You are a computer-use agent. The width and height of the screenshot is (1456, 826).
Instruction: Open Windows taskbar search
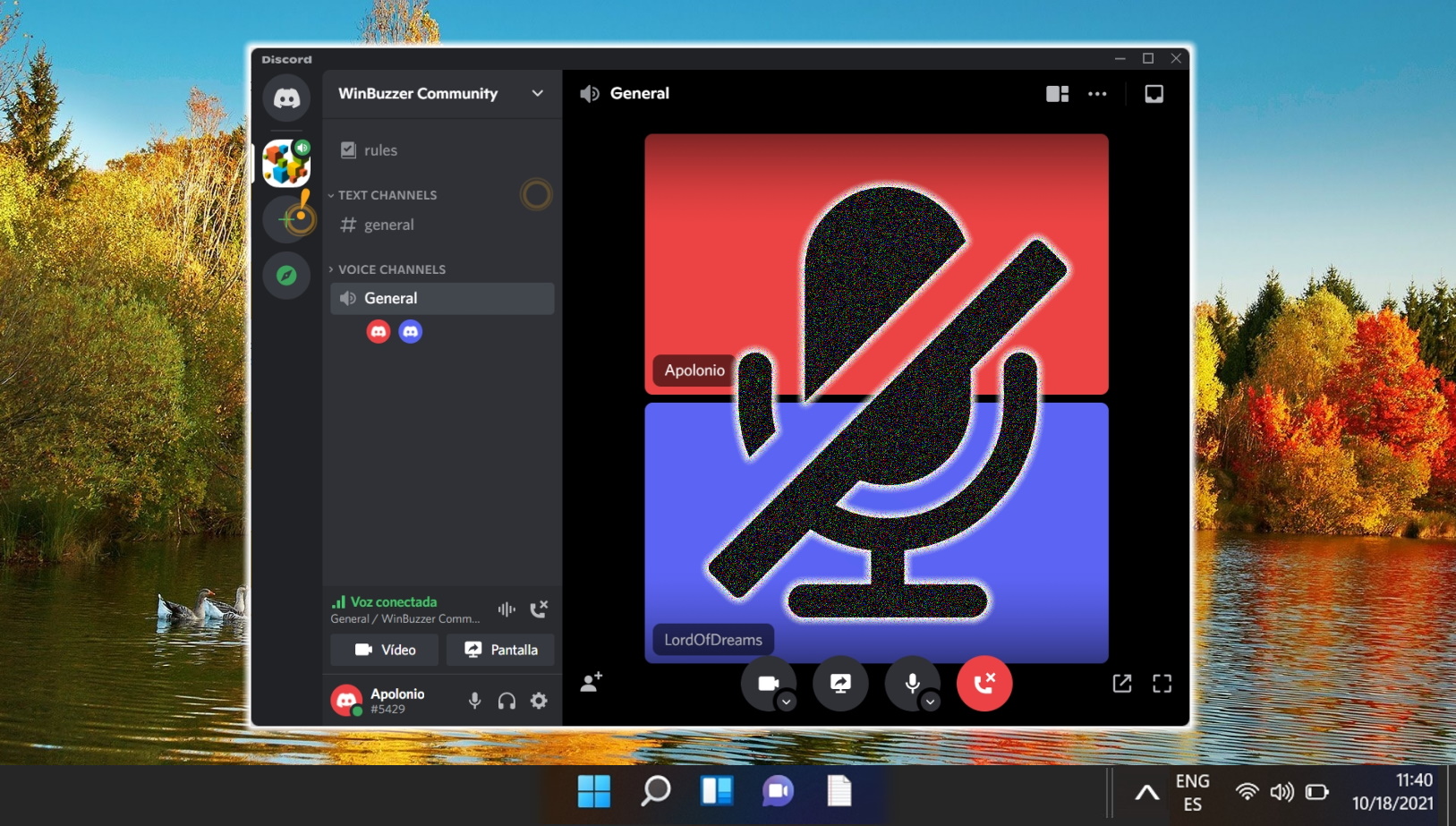tap(656, 792)
